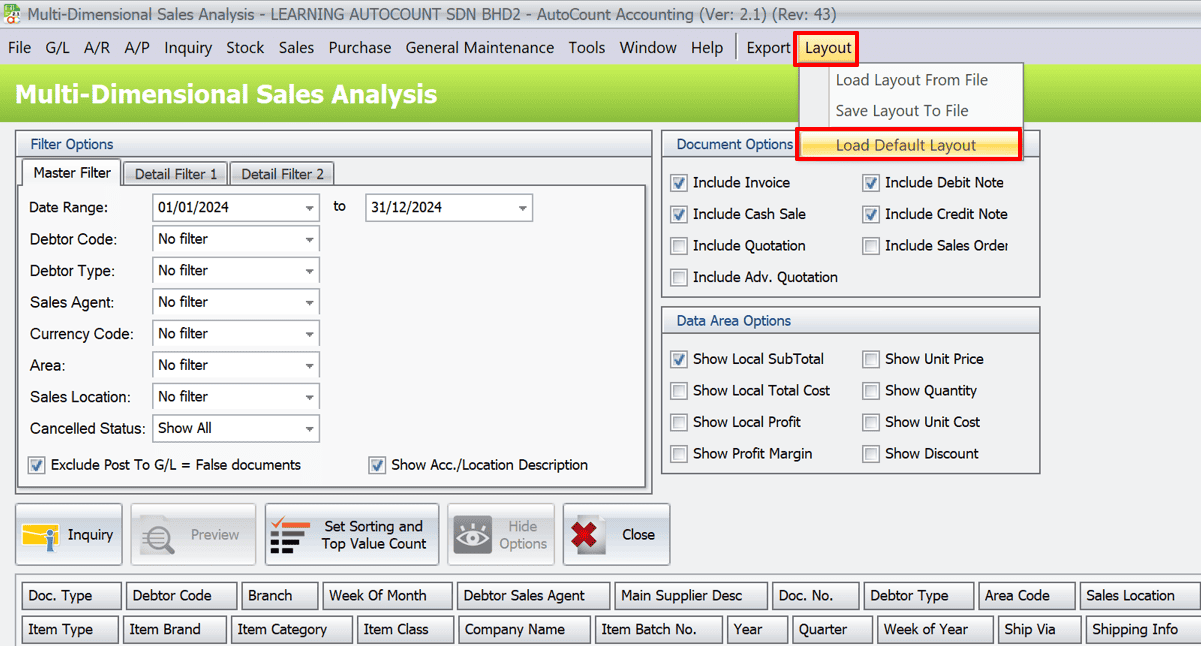Viewport: 1201px width, 646px height.
Task: Open the start date range picker
Action: tap(309, 208)
